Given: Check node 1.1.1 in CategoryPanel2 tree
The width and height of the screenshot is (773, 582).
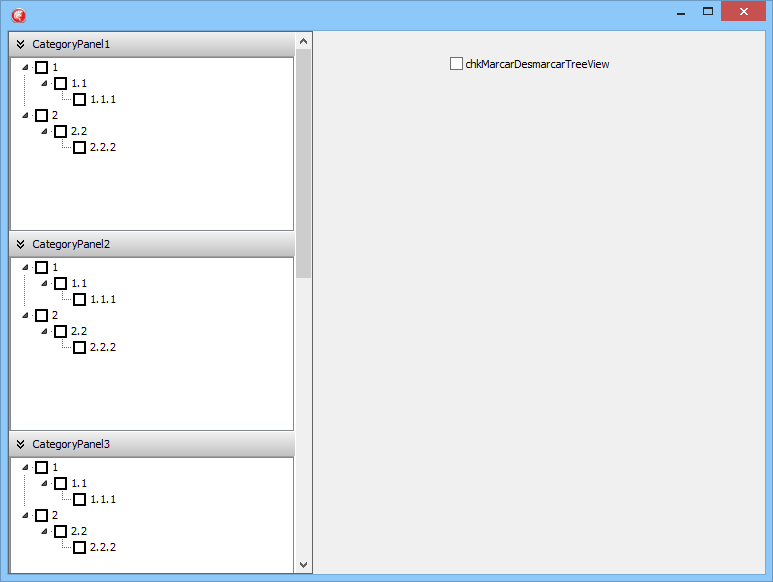Looking at the screenshot, I should [x=79, y=300].
